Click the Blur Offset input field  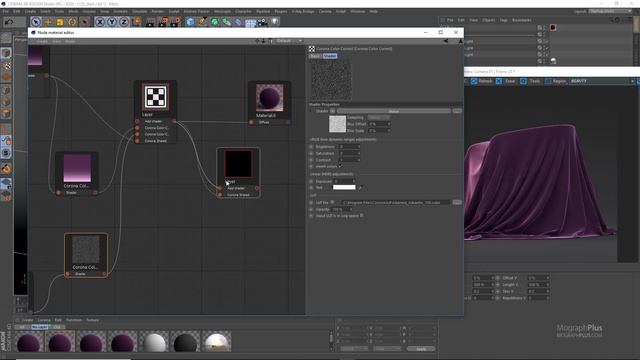point(379,124)
